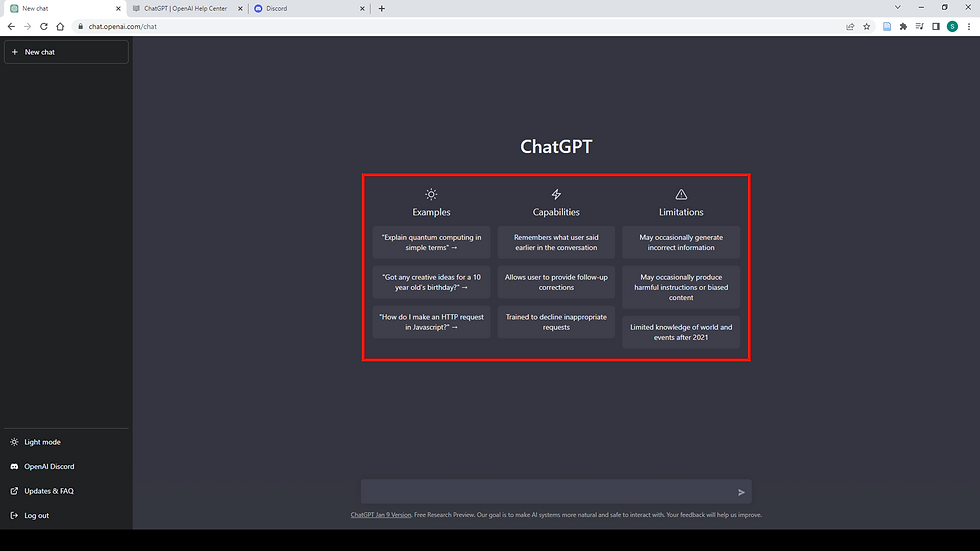The height and width of the screenshot is (551, 980).
Task: Click the address bar URL
Action: pos(122,26)
